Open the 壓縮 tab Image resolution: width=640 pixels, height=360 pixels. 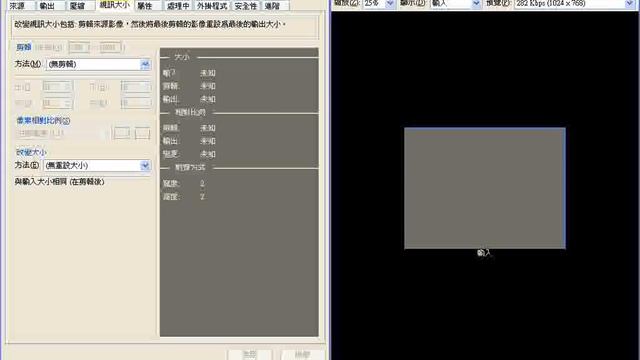81,5
